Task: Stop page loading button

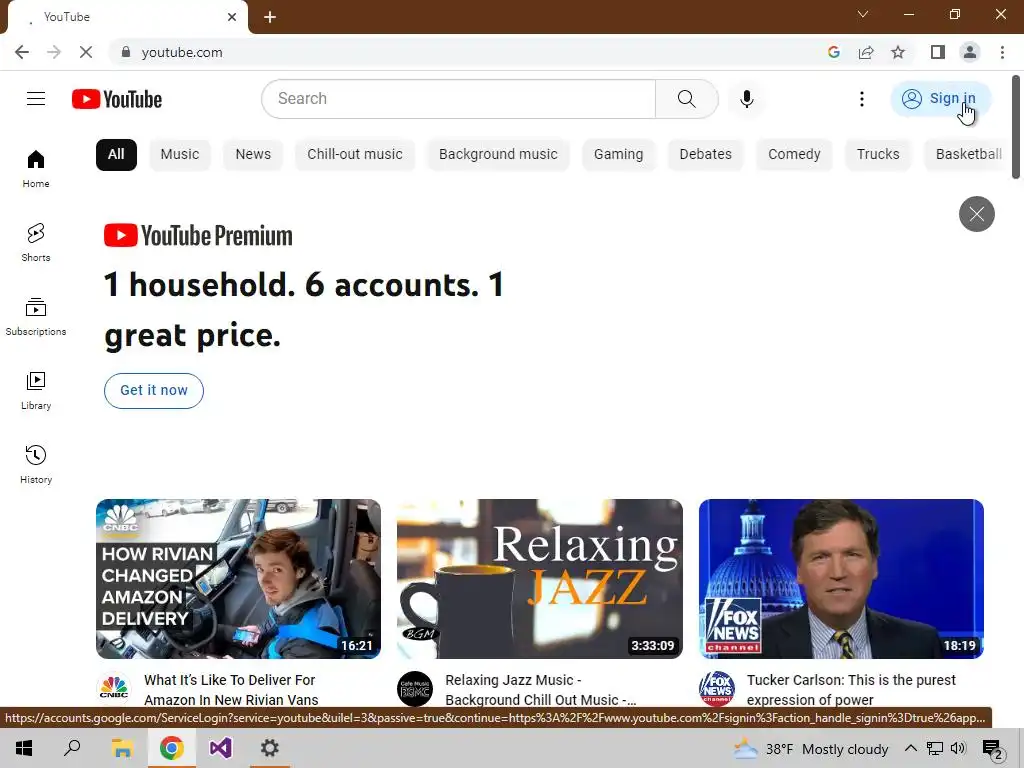Action: click(86, 52)
